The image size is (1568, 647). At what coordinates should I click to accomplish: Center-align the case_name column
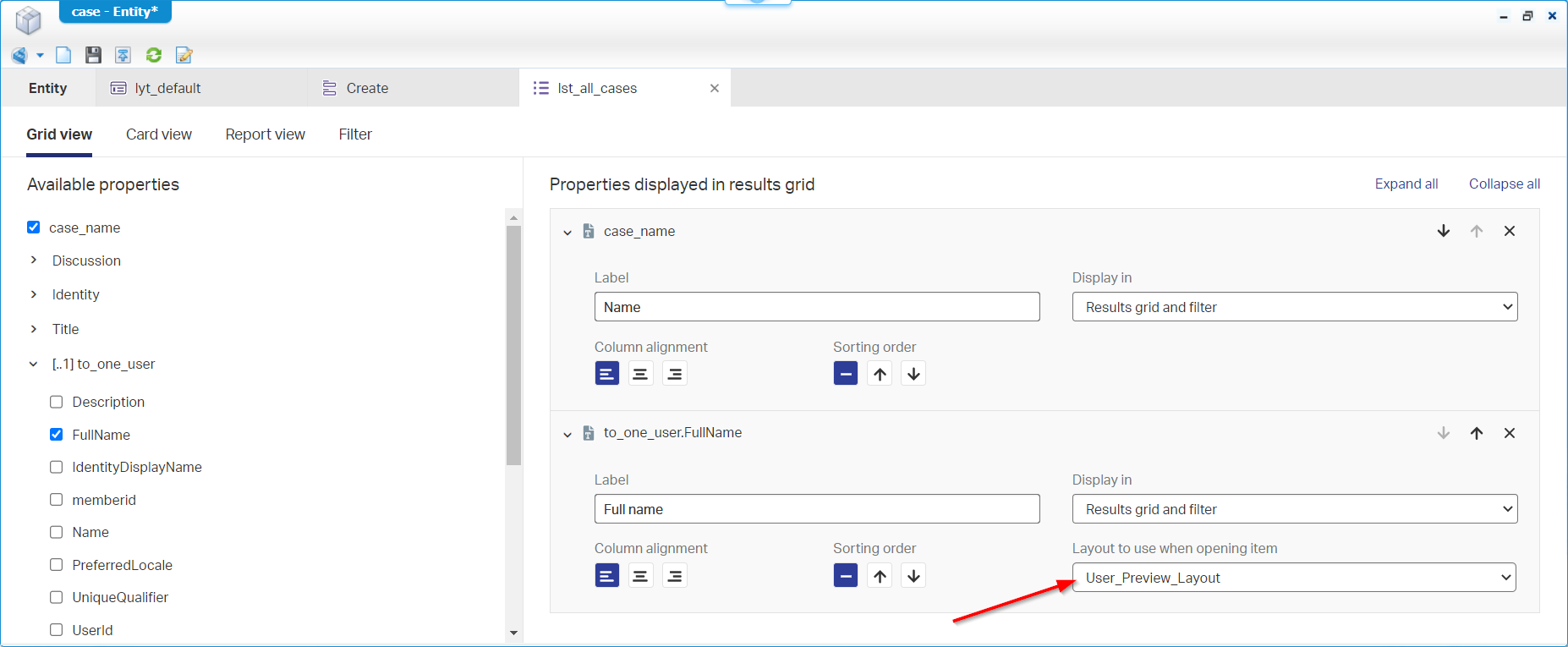pos(640,374)
